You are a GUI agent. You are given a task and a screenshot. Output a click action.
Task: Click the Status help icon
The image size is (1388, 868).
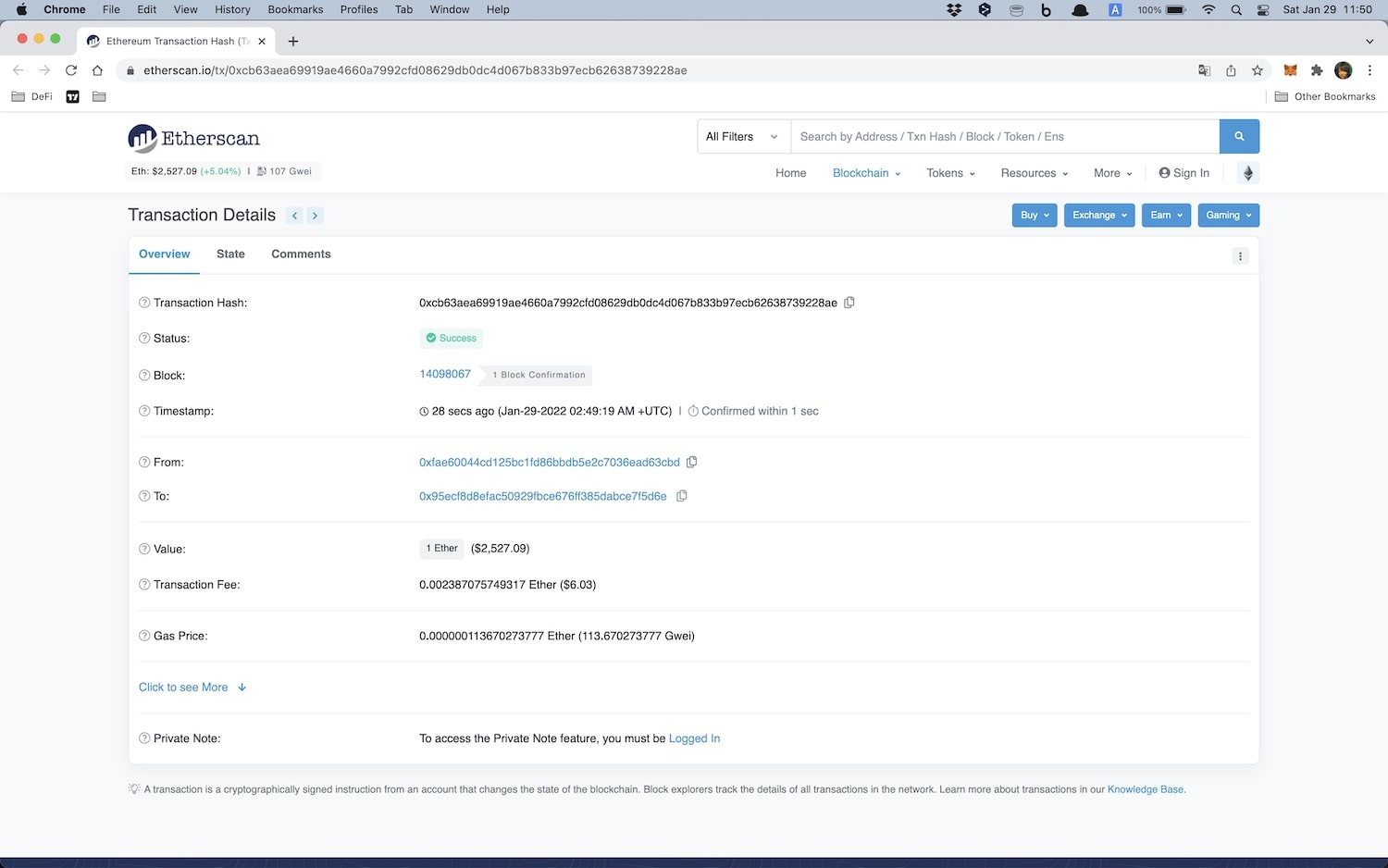tap(144, 338)
